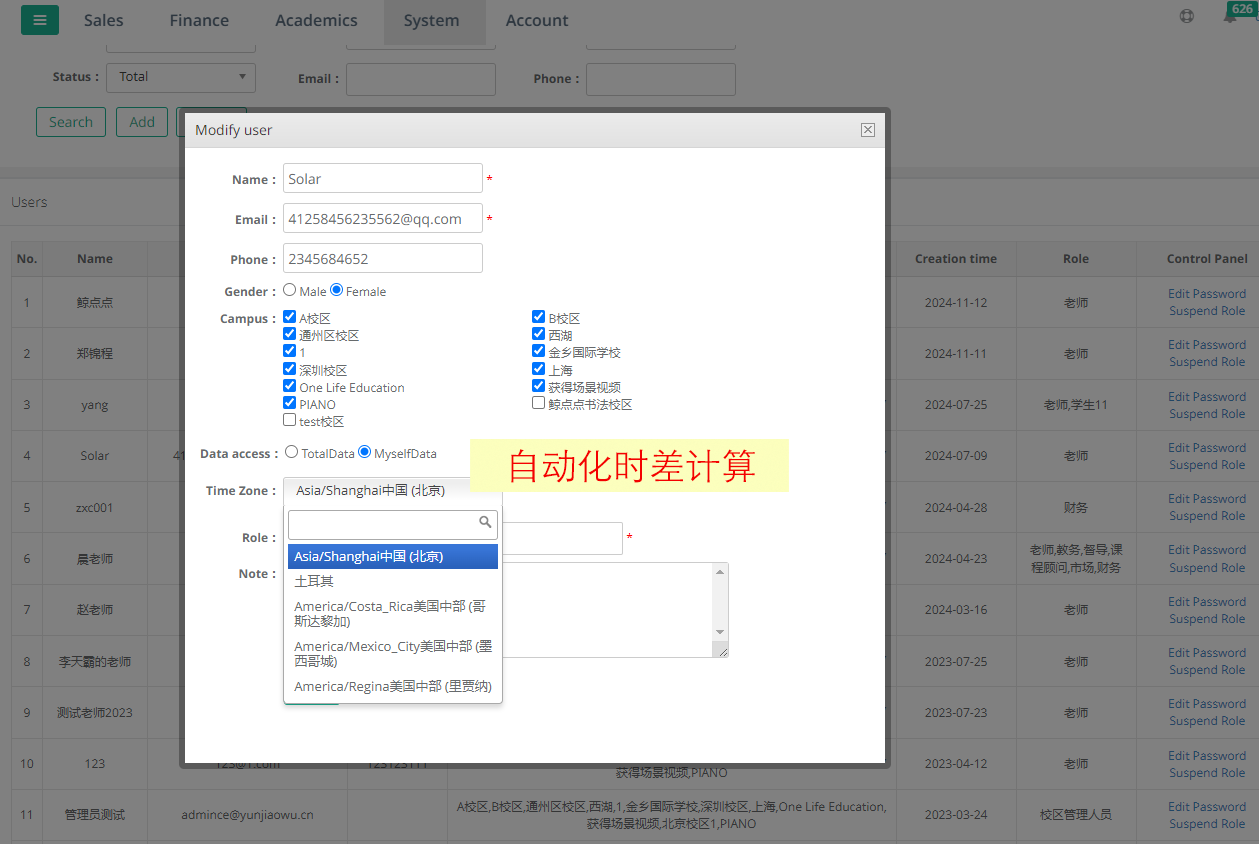Click the search magnifier in timezone dropdown

tap(486, 522)
